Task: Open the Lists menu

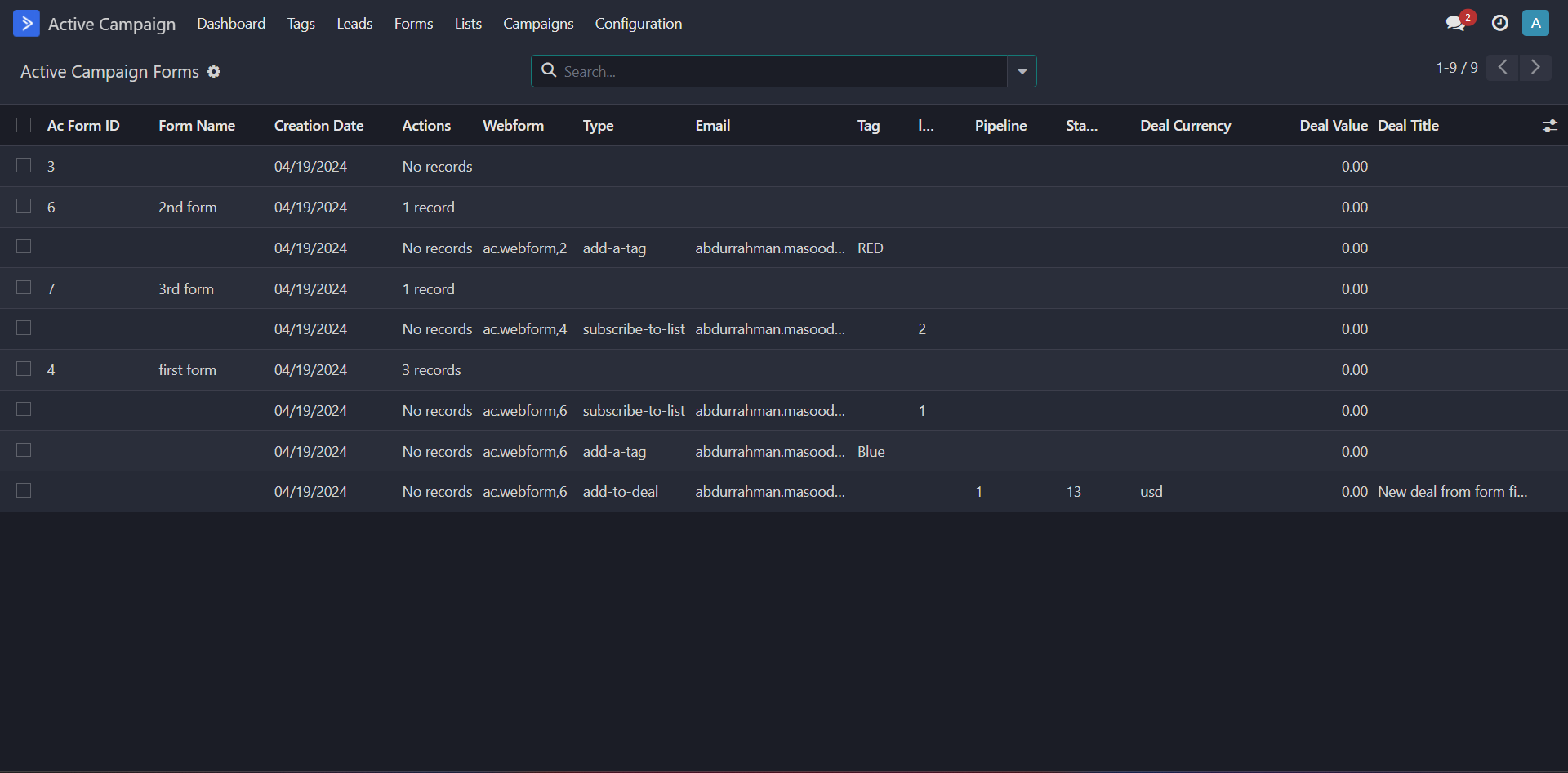Action: point(468,24)
